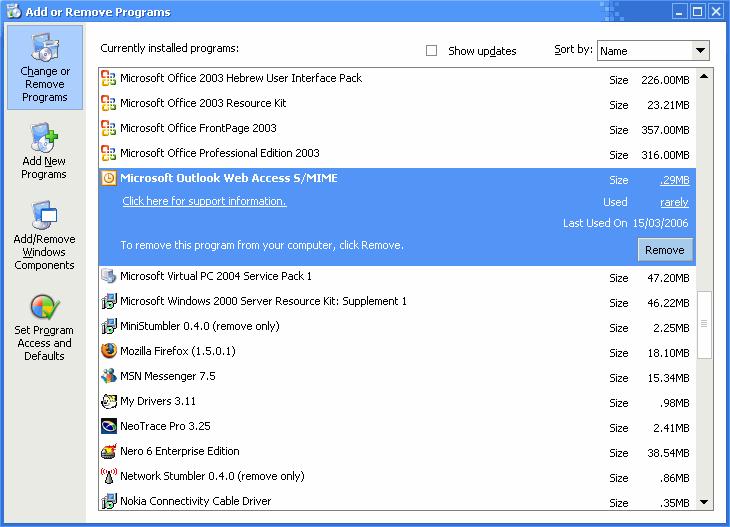Click the My Drivers 3.11 icon
Screen dimensions: 730x527
[x=109, y=401]
